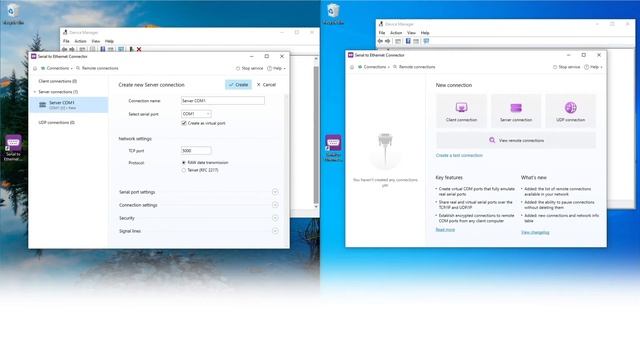Open Help menu in right Device Manager
This screenshot has width=640, height=360.
pos(425,33)
